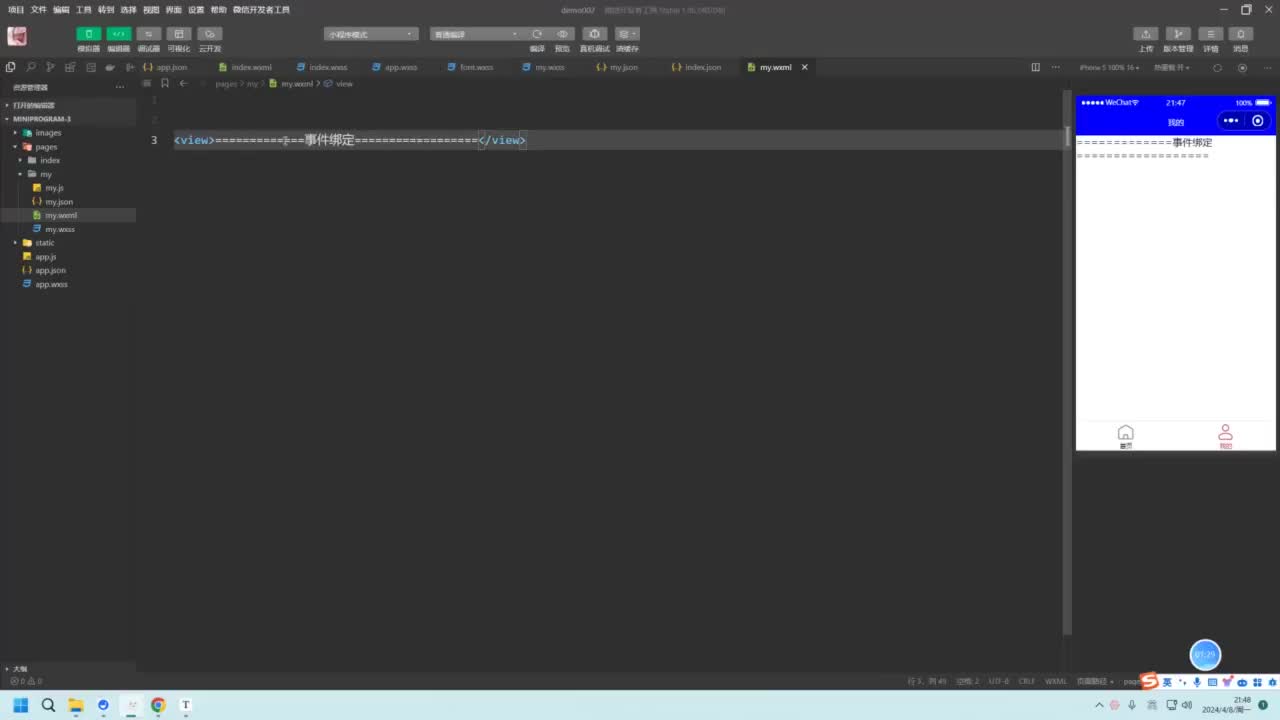This screenshot has width=1280, height=720.
Task: Switch to the my.json tab
Action: pyautogui.click(x=623, y=67)
